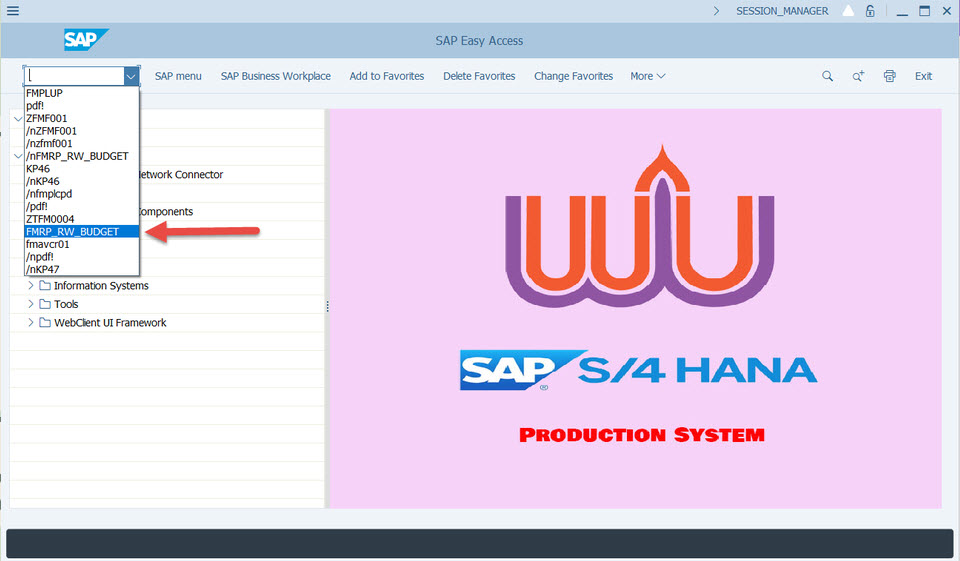Click the Find Next magnifier-plus icon
Viewport: 960px width, 561px height.
(x=858, y=76)
